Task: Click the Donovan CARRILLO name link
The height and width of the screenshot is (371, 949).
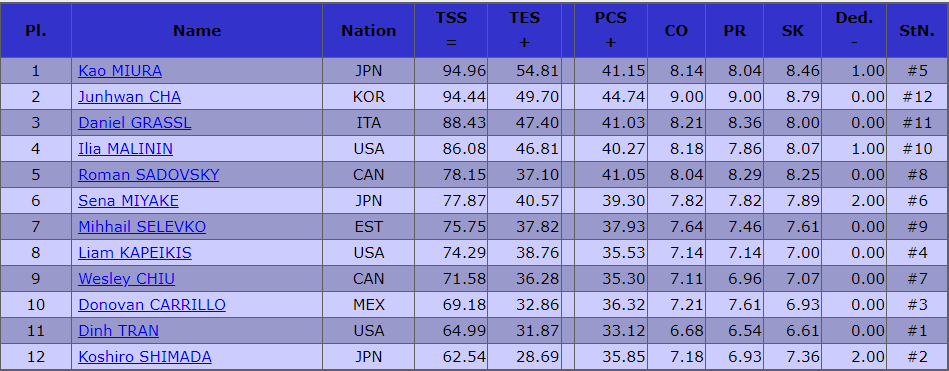Action: (x=152, y=305)
